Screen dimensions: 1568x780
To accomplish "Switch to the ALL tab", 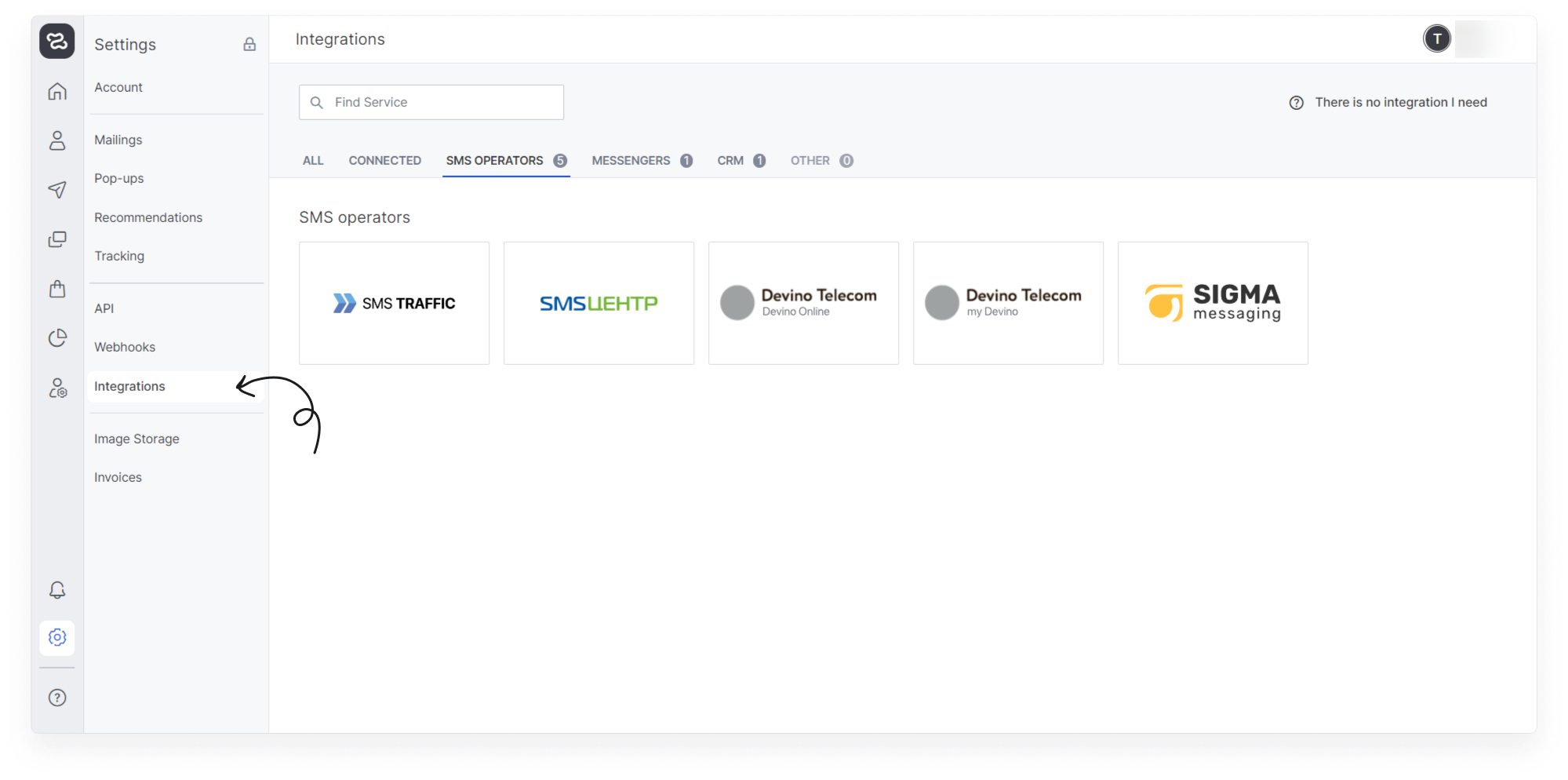I will pyautogui.click(x=313, y=161).
